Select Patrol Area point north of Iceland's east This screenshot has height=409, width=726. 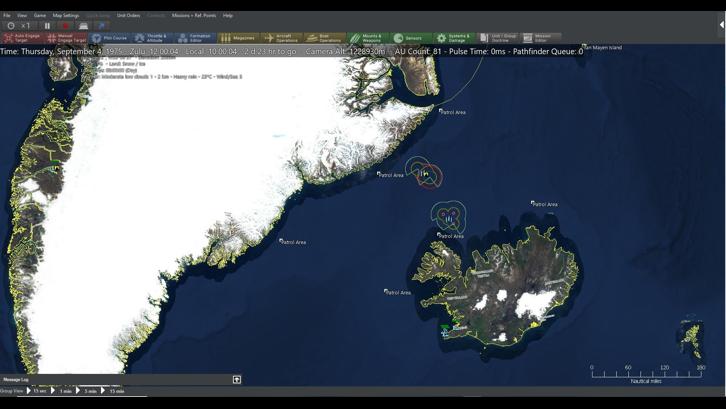[544, 204]
